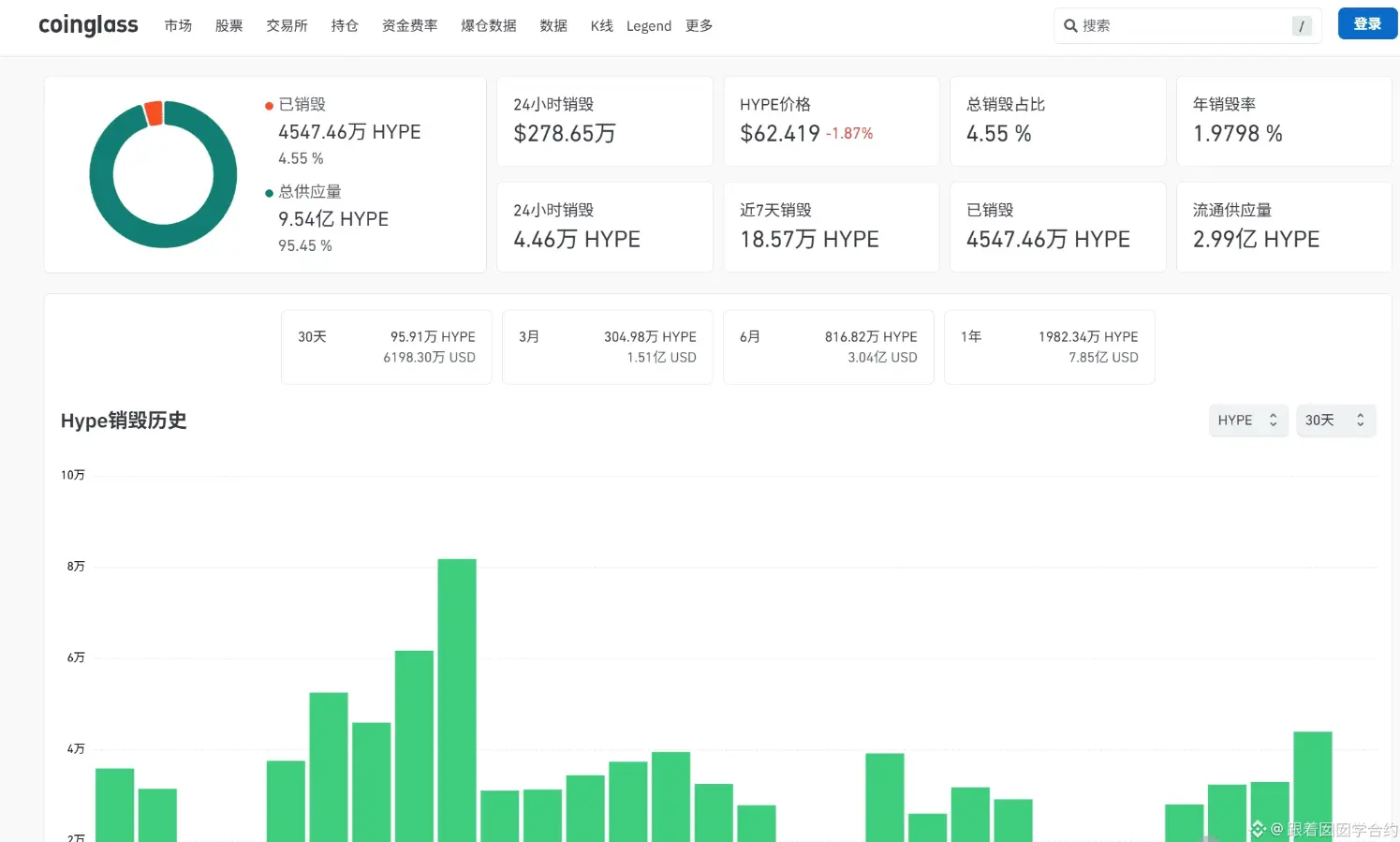Select the 1年 burn summary card
Image resolution: width=1400 pixels, height=842 pixels.
(1049, 347)
